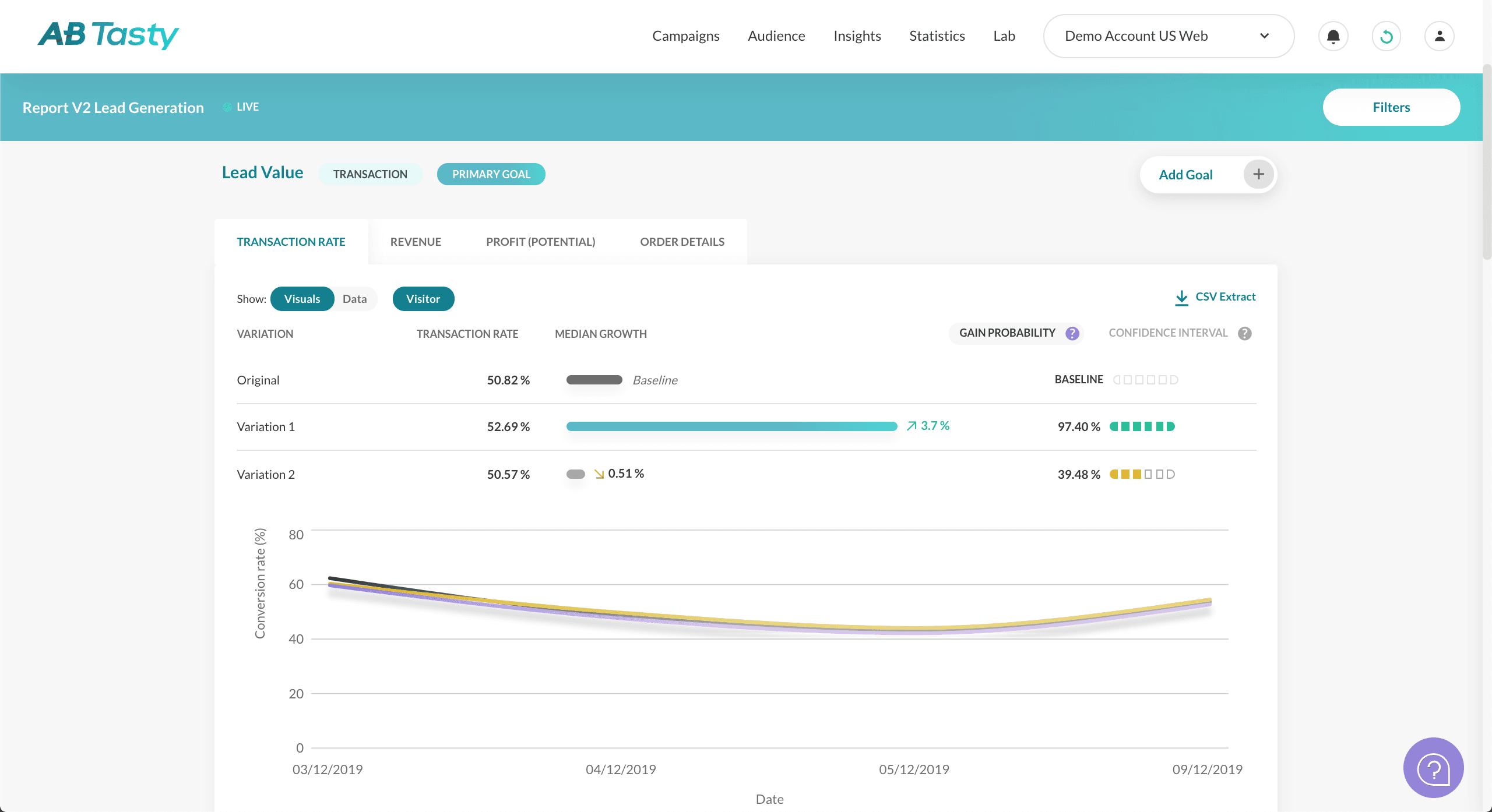Select the Confidence Interval view option

pos(1168,333)
